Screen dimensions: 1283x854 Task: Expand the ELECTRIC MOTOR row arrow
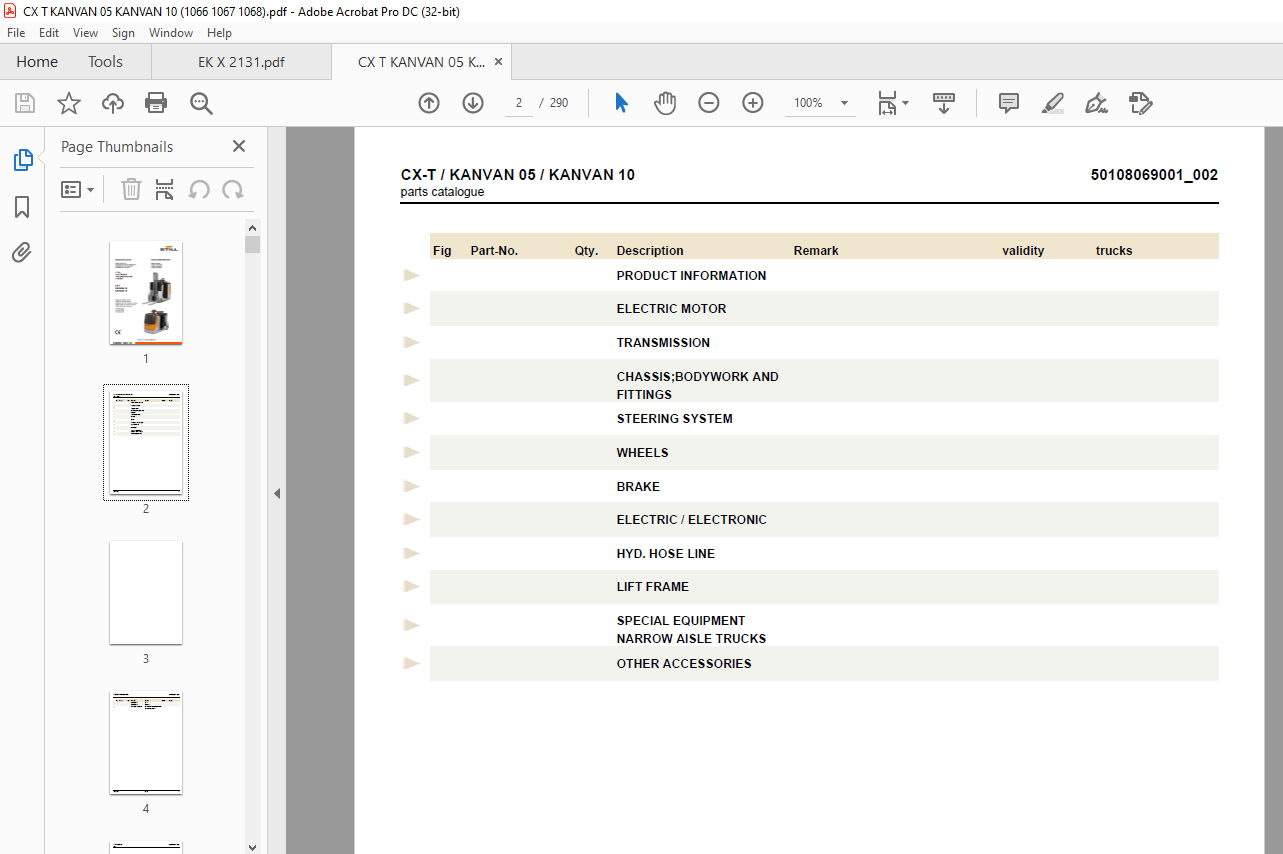tap(411, 309)
